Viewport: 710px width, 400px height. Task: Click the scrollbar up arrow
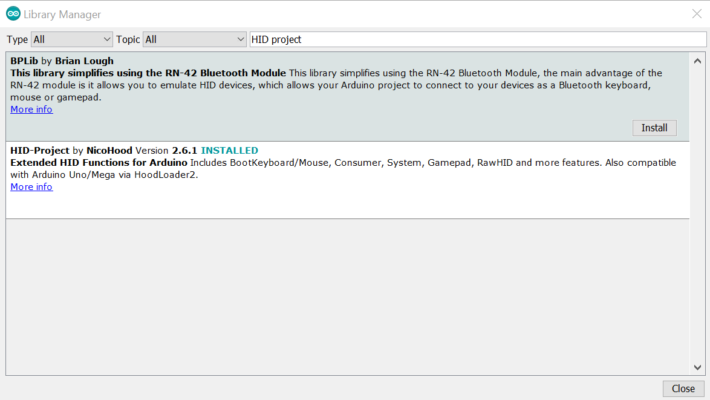pos(697,60)
